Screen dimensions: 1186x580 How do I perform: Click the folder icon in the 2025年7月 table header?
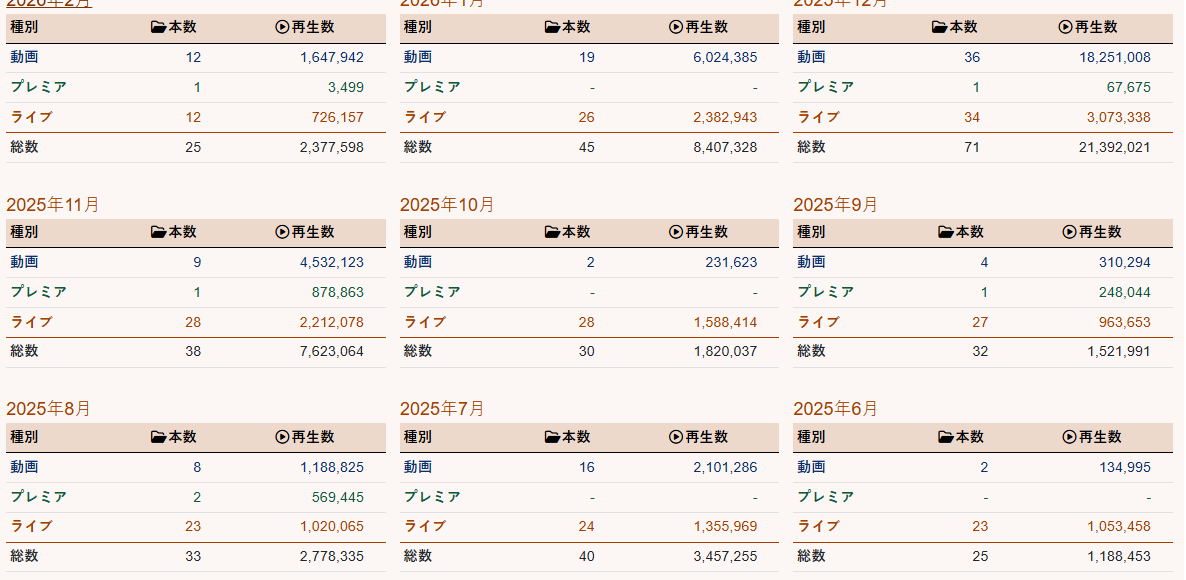(552, 437)
